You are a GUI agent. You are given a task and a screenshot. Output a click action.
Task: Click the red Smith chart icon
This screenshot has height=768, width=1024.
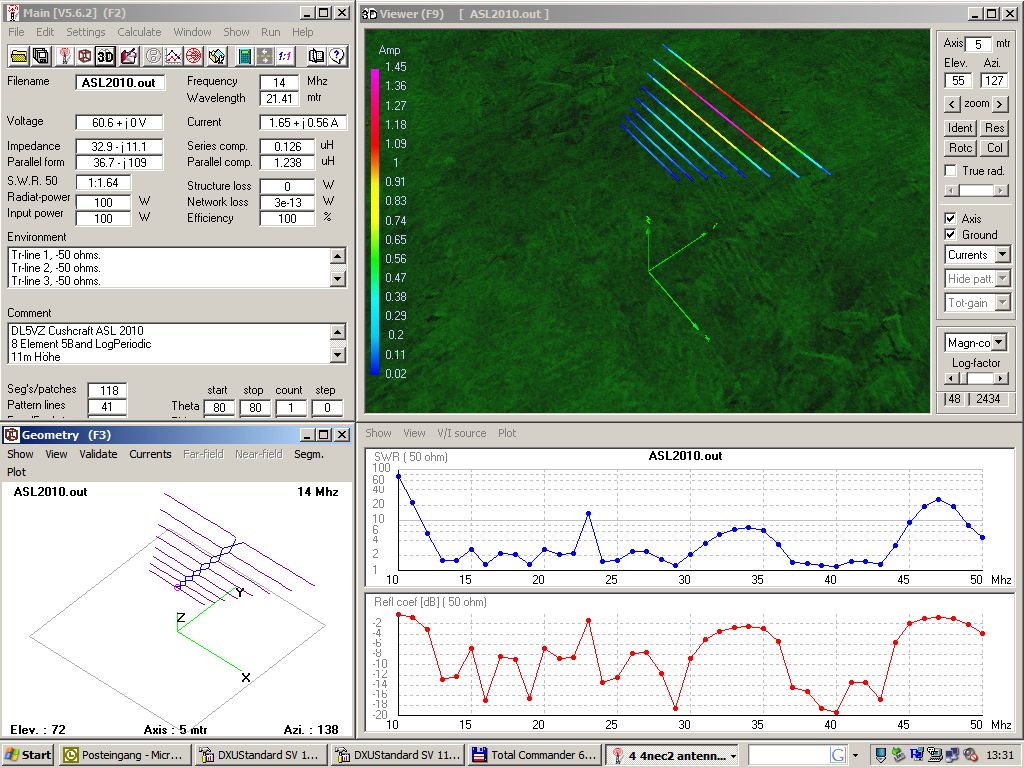[194, 56]
